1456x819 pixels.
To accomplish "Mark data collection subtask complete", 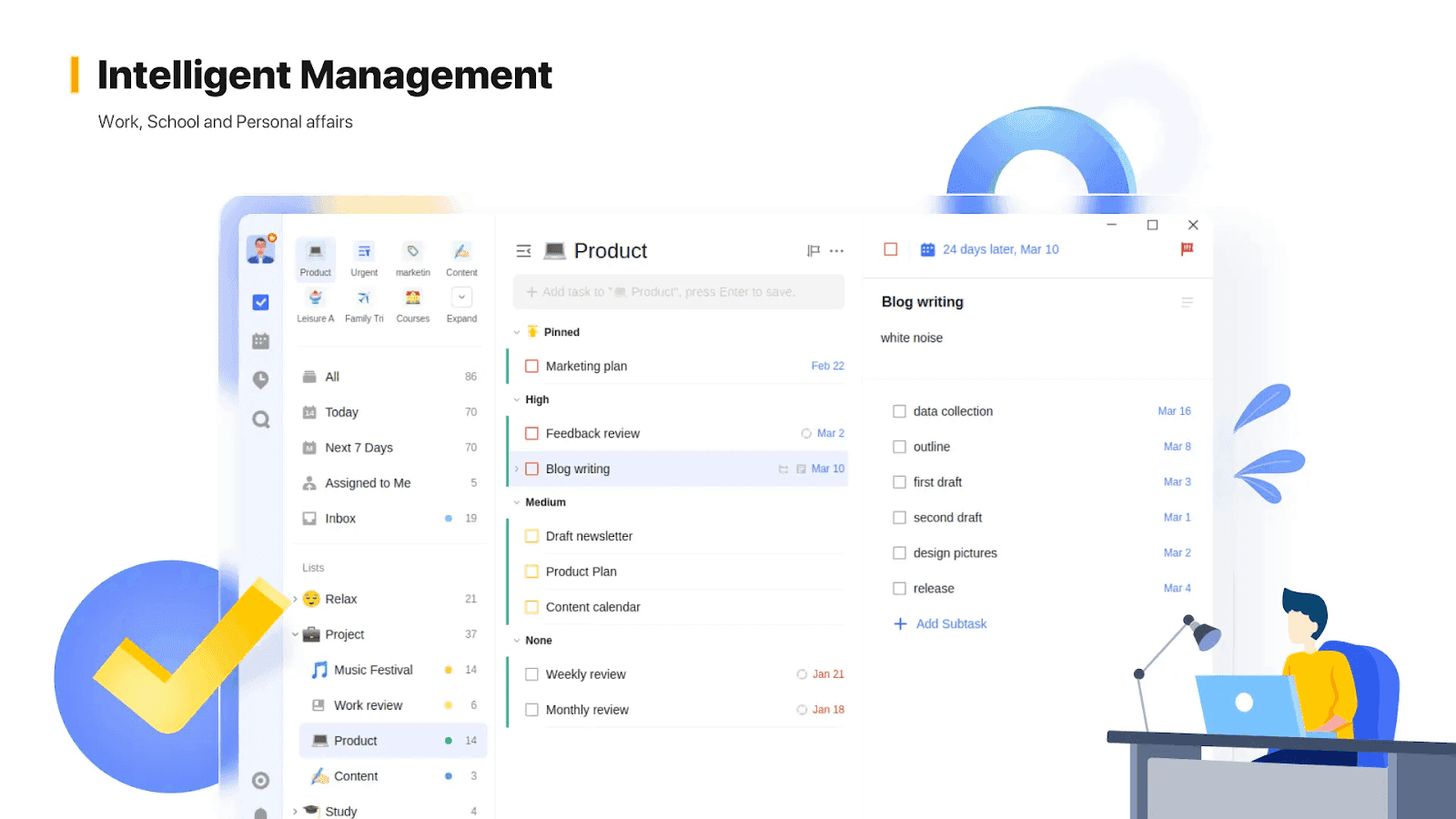I will [x=898, y=410].
